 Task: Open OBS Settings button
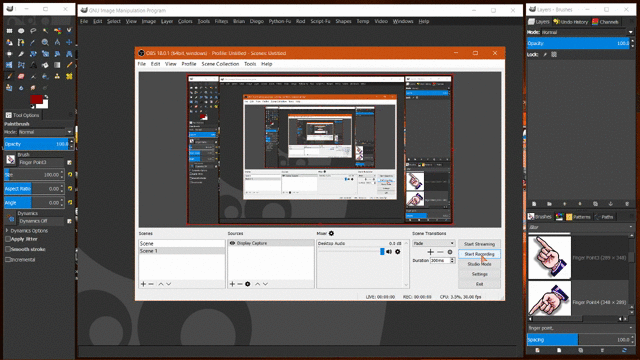point(479,274)
